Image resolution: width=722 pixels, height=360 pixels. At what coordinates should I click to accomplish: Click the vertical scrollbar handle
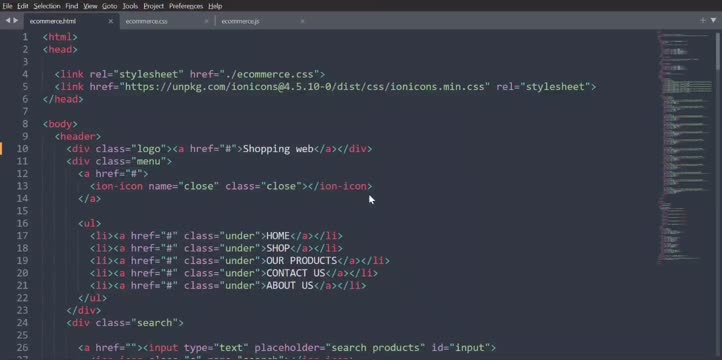[719, 50]
